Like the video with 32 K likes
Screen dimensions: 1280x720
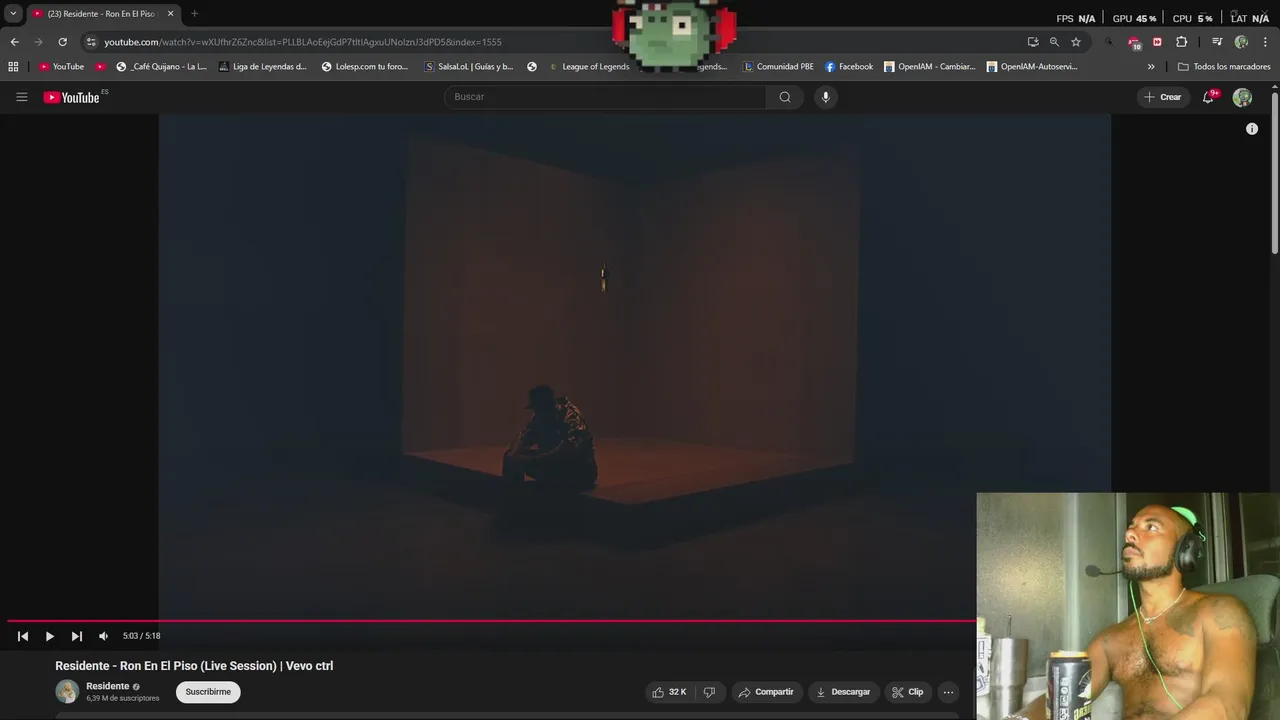coord(669,692)
